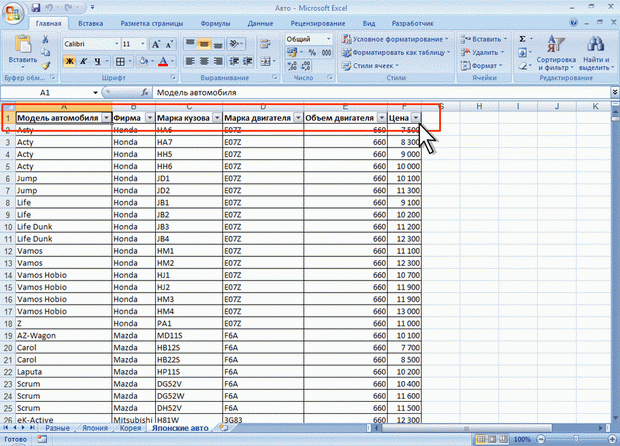Open filter dropdown for Марка двигателя
Screen dimensions: 620x446
pos(298,118)
